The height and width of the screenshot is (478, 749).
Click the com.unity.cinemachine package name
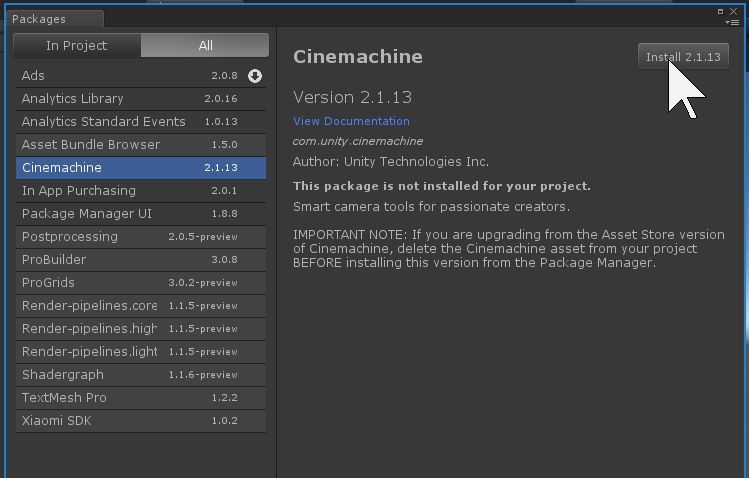pos(358,141)
